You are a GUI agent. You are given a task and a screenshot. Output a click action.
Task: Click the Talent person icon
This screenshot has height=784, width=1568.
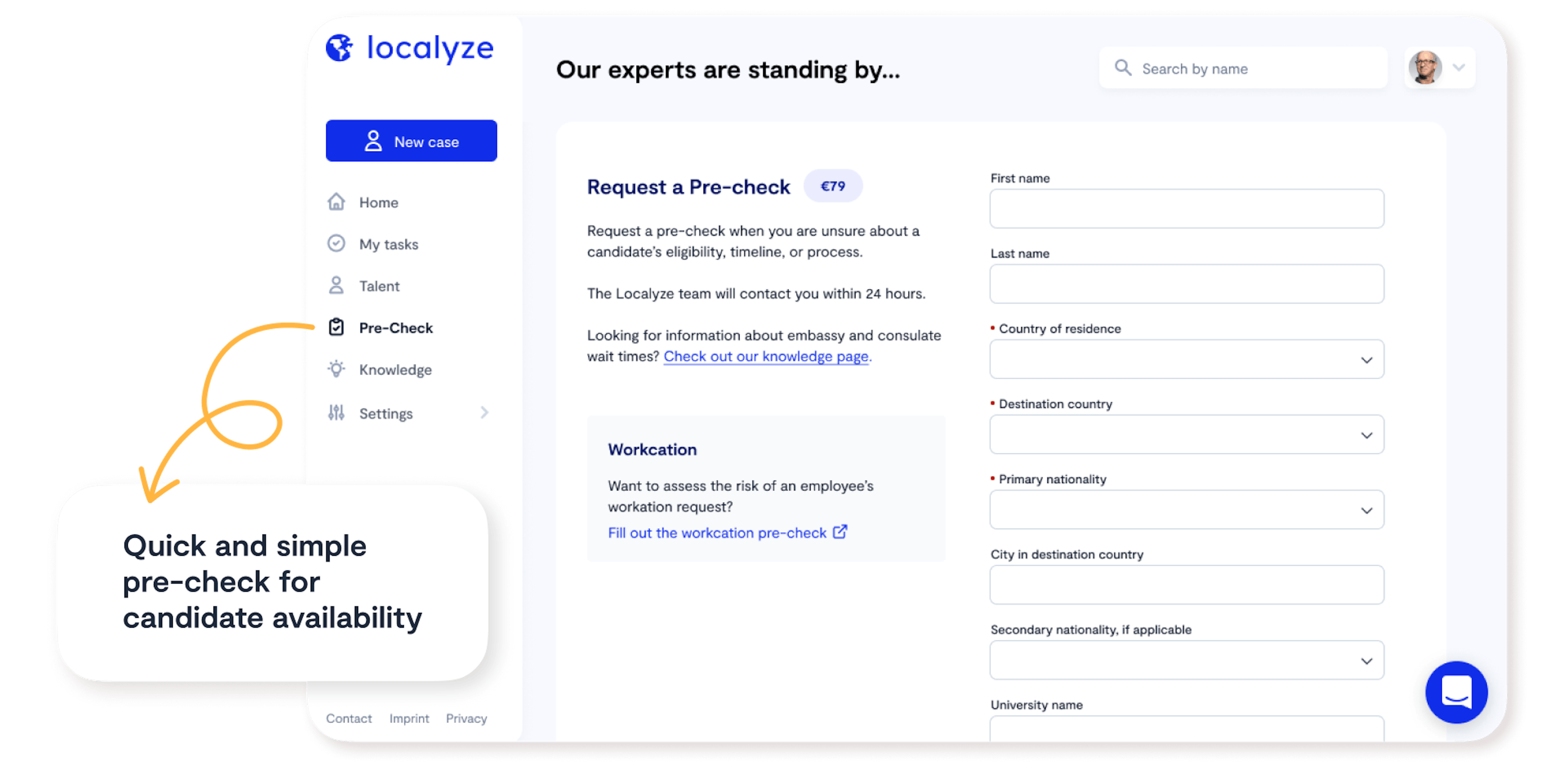pyautogui.click(x=336, y=285)
